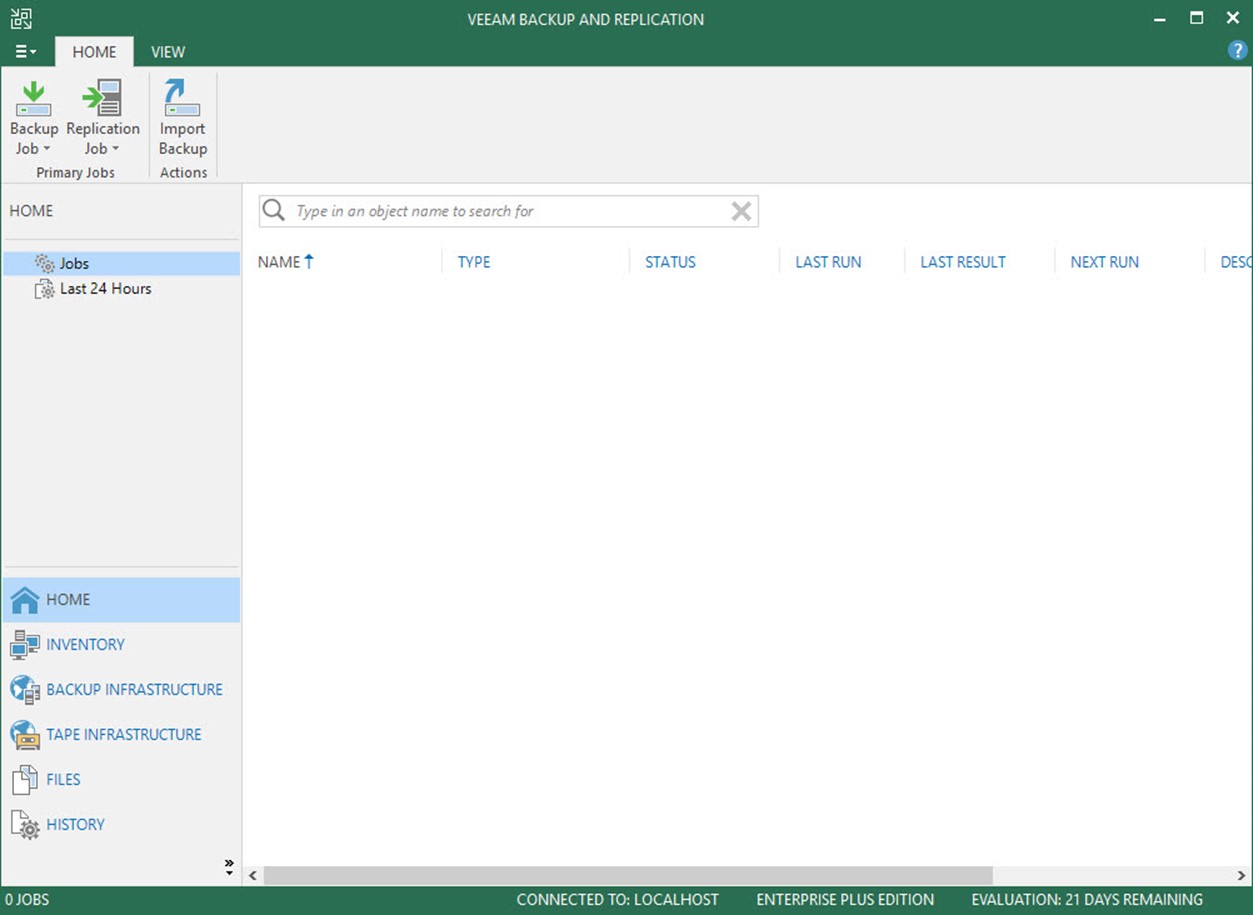This screenshot has height=915, width=1253.
Task: Sort by Last Result column
Action: tap(962, 262)
